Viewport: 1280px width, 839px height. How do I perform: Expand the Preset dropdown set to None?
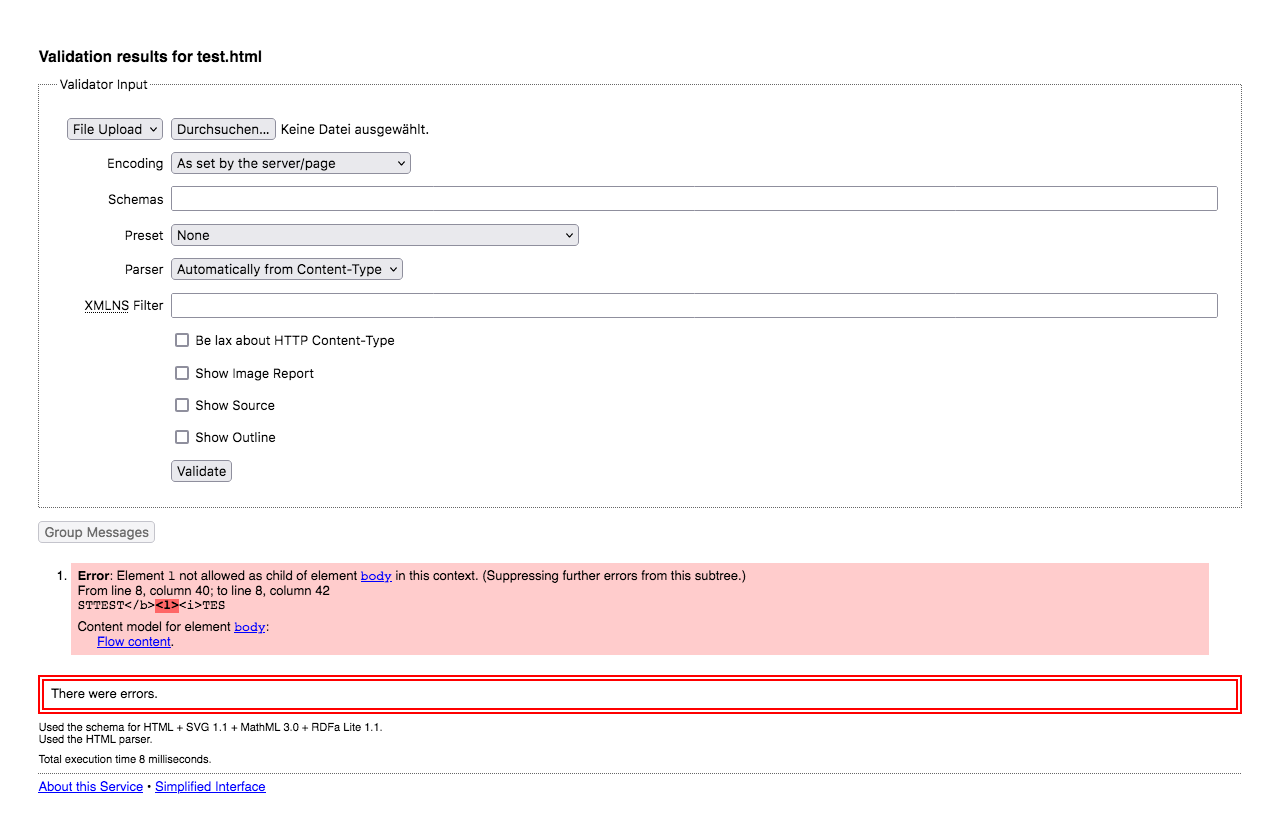pos(374,234)
